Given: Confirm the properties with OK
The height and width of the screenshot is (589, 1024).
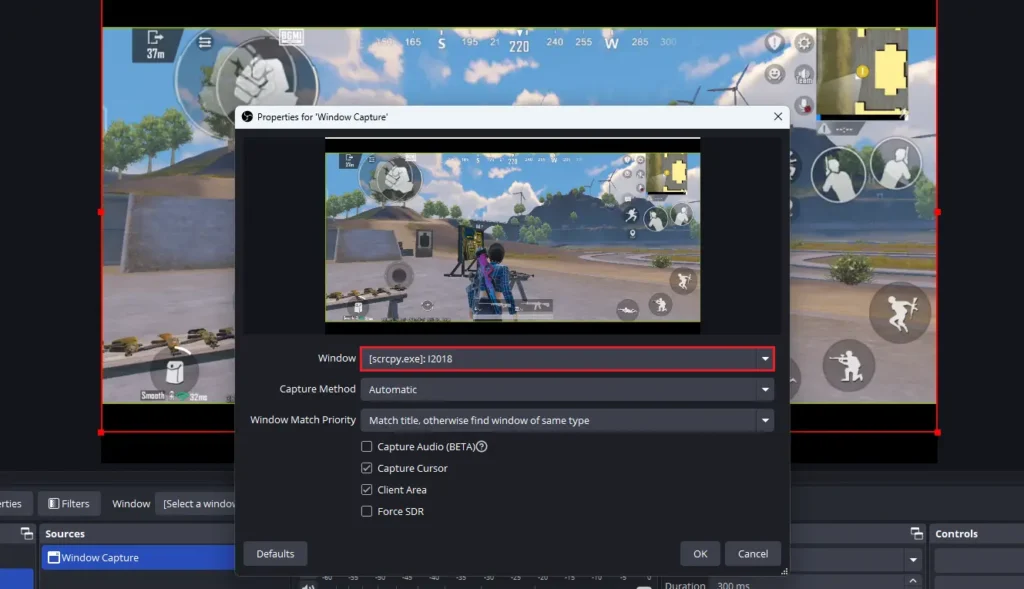Looking at the screenshot, I should pyautogui.click(x=699, y=553).
